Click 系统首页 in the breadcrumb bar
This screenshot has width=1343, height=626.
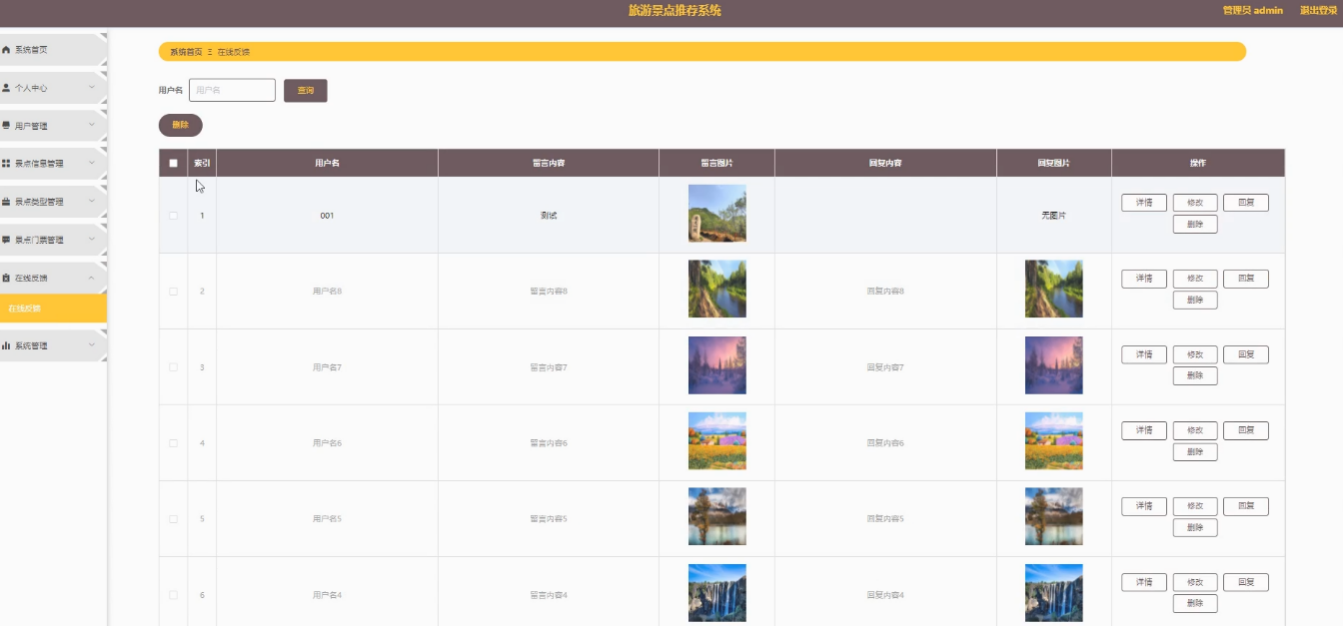(x=186, y=52)
